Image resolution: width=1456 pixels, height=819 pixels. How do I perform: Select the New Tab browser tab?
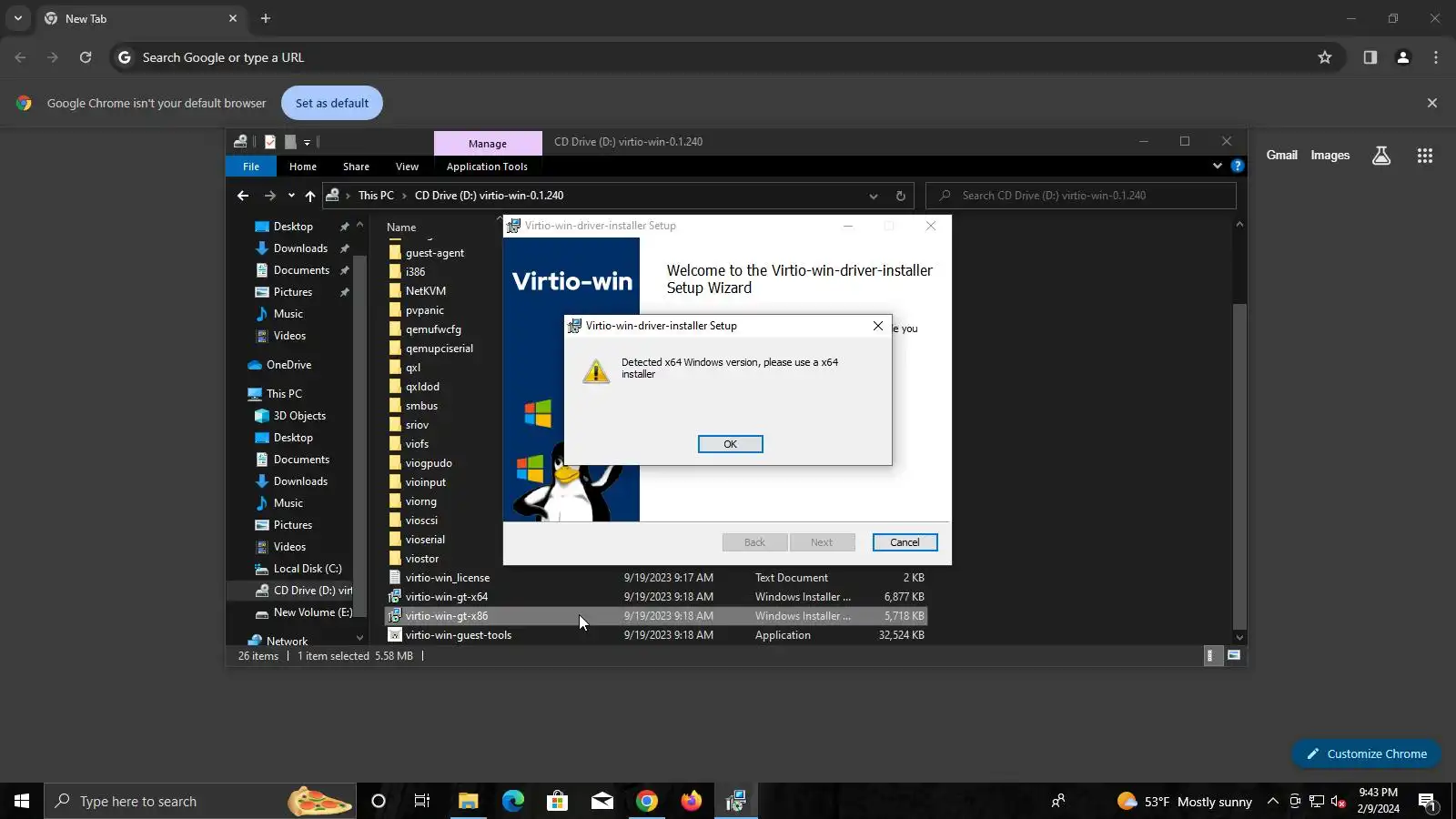click(x=141, y=18)
